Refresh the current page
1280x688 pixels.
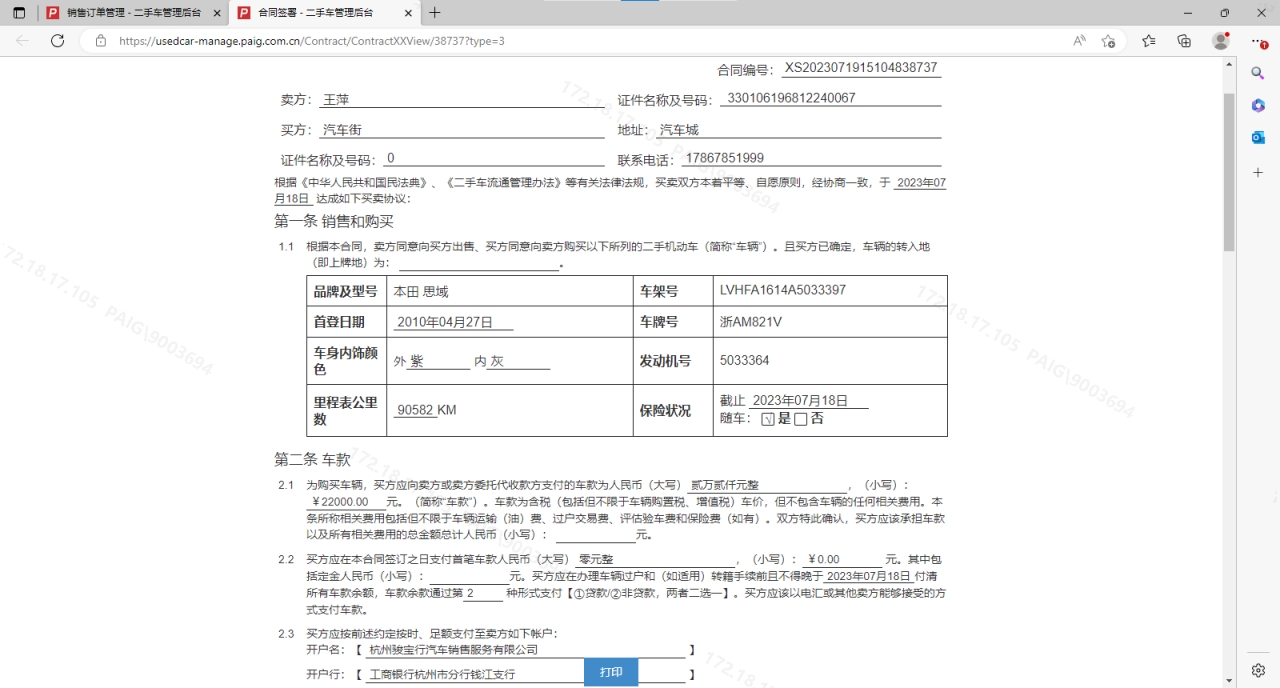pyautogui.click(x=57, y=41)
